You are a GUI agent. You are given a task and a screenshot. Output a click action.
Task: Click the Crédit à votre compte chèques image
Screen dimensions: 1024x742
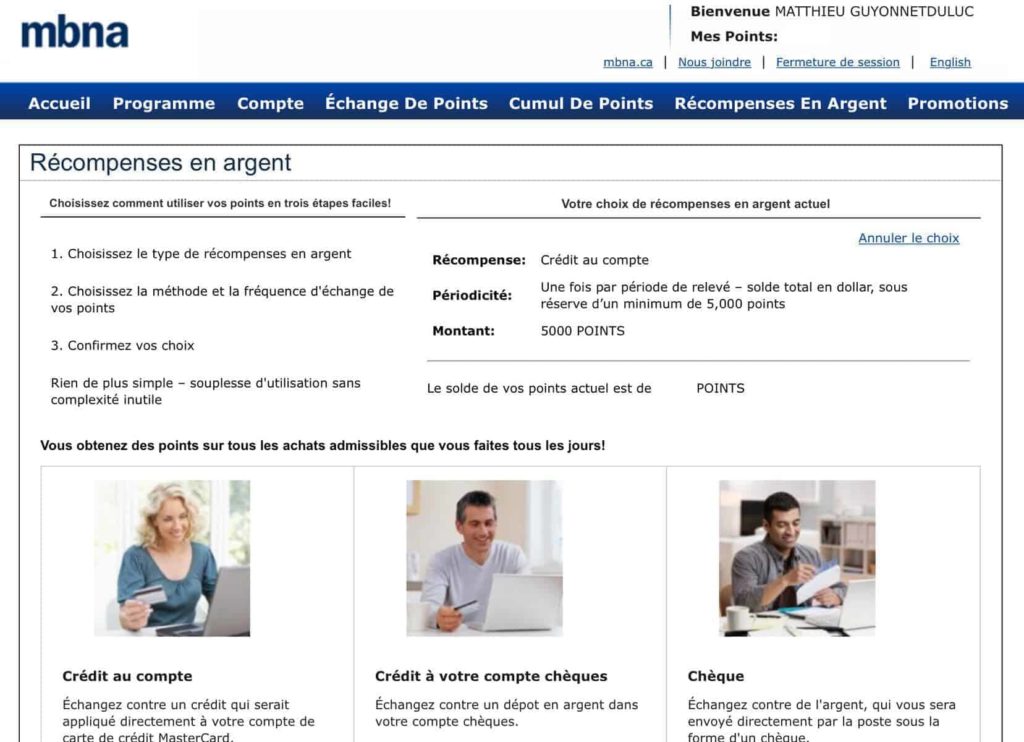484,556
